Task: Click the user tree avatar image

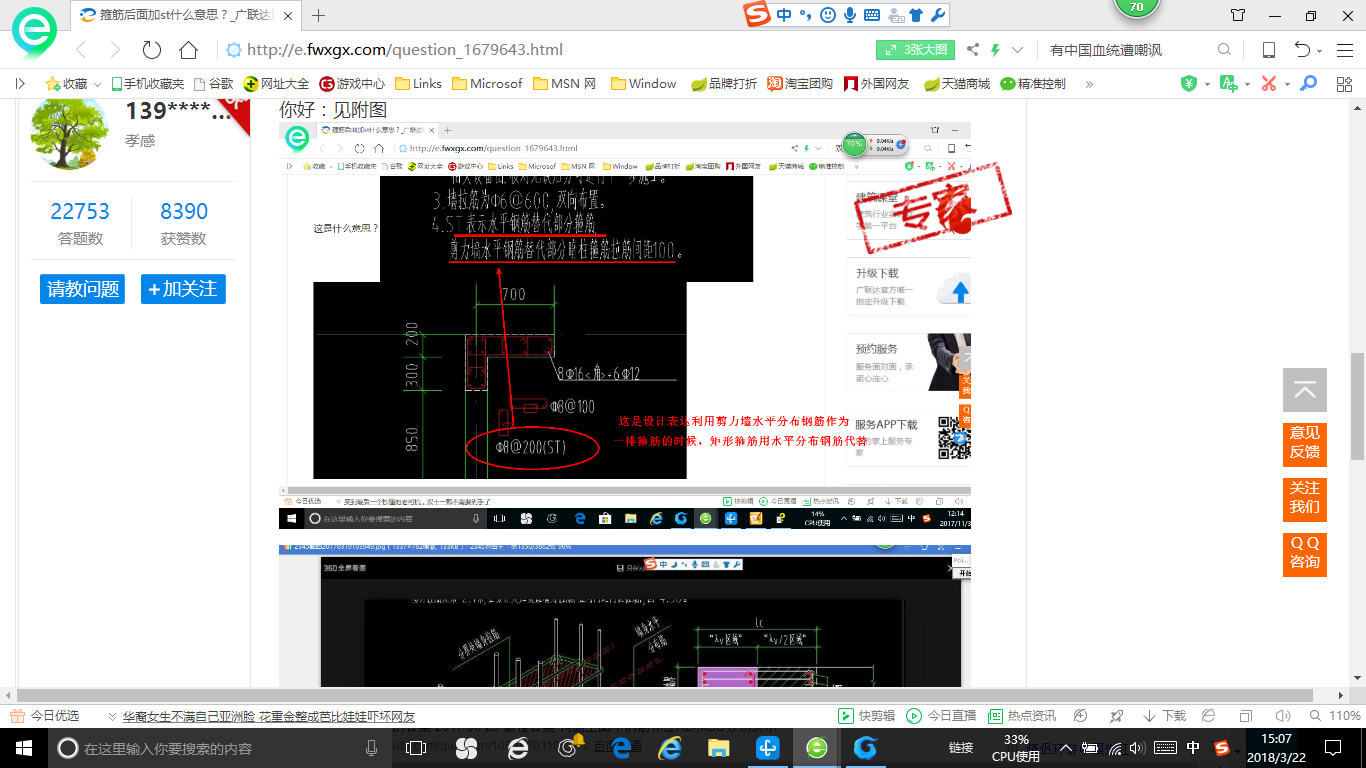Action: [69, 134]
